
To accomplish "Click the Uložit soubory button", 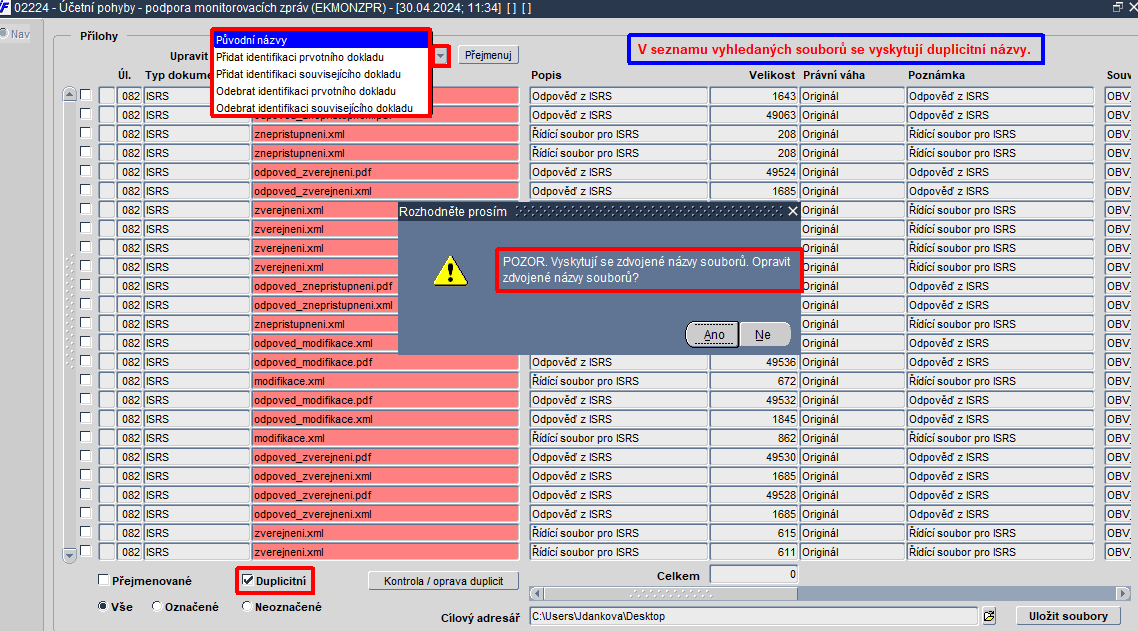I will [1068, 616].
